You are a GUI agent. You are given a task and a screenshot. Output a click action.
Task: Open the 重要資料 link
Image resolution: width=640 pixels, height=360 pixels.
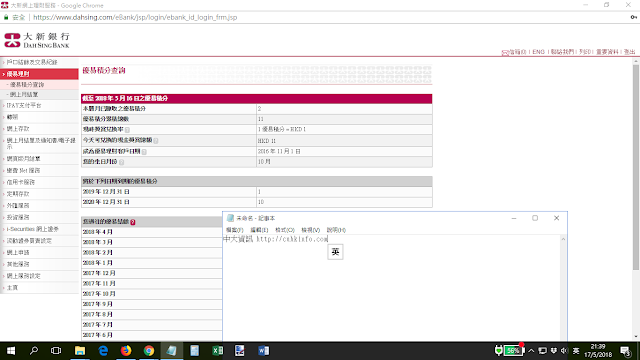[607, 52]
